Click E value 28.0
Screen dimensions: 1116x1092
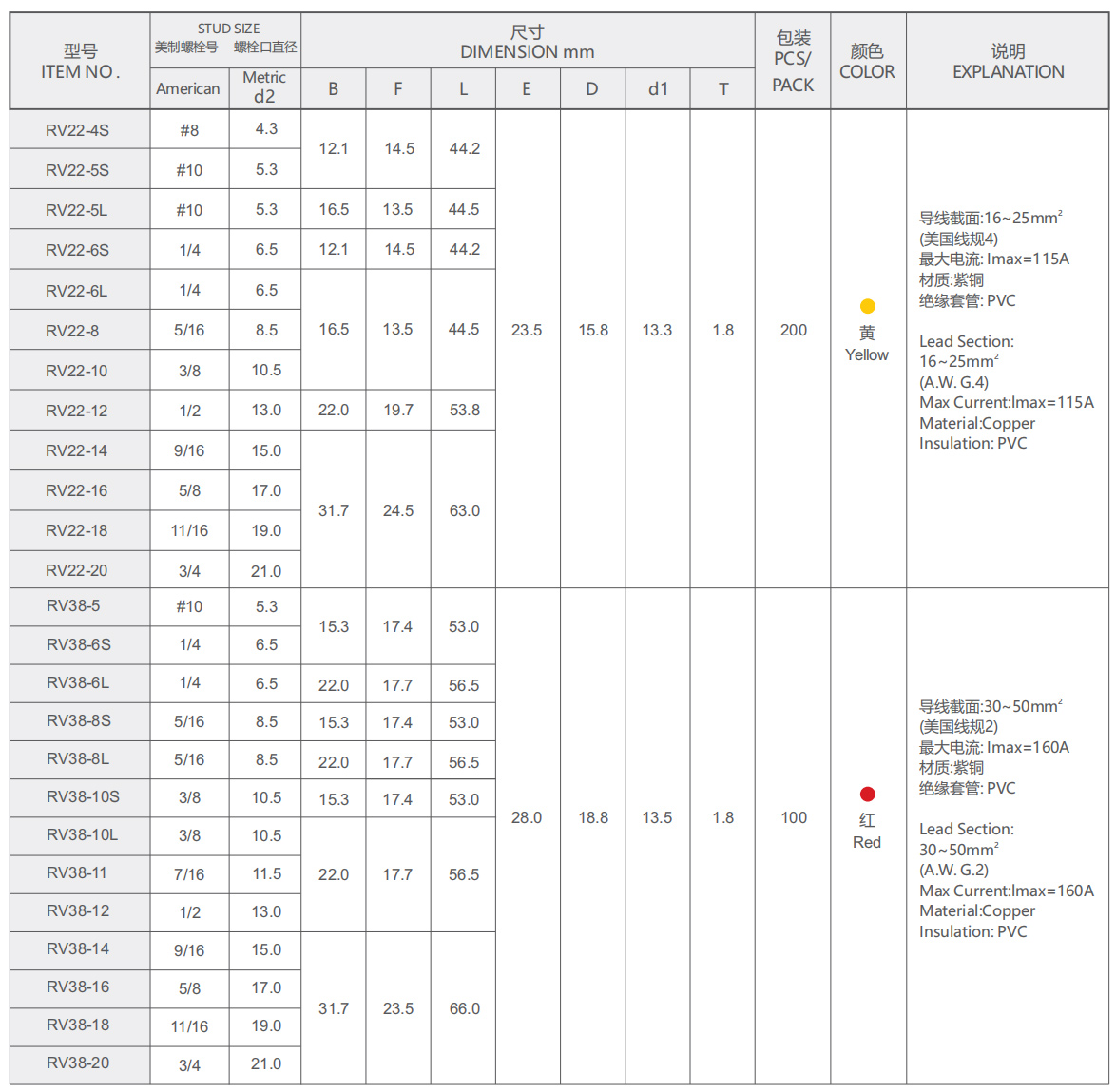pyautogui.click(x=527, y=817)
